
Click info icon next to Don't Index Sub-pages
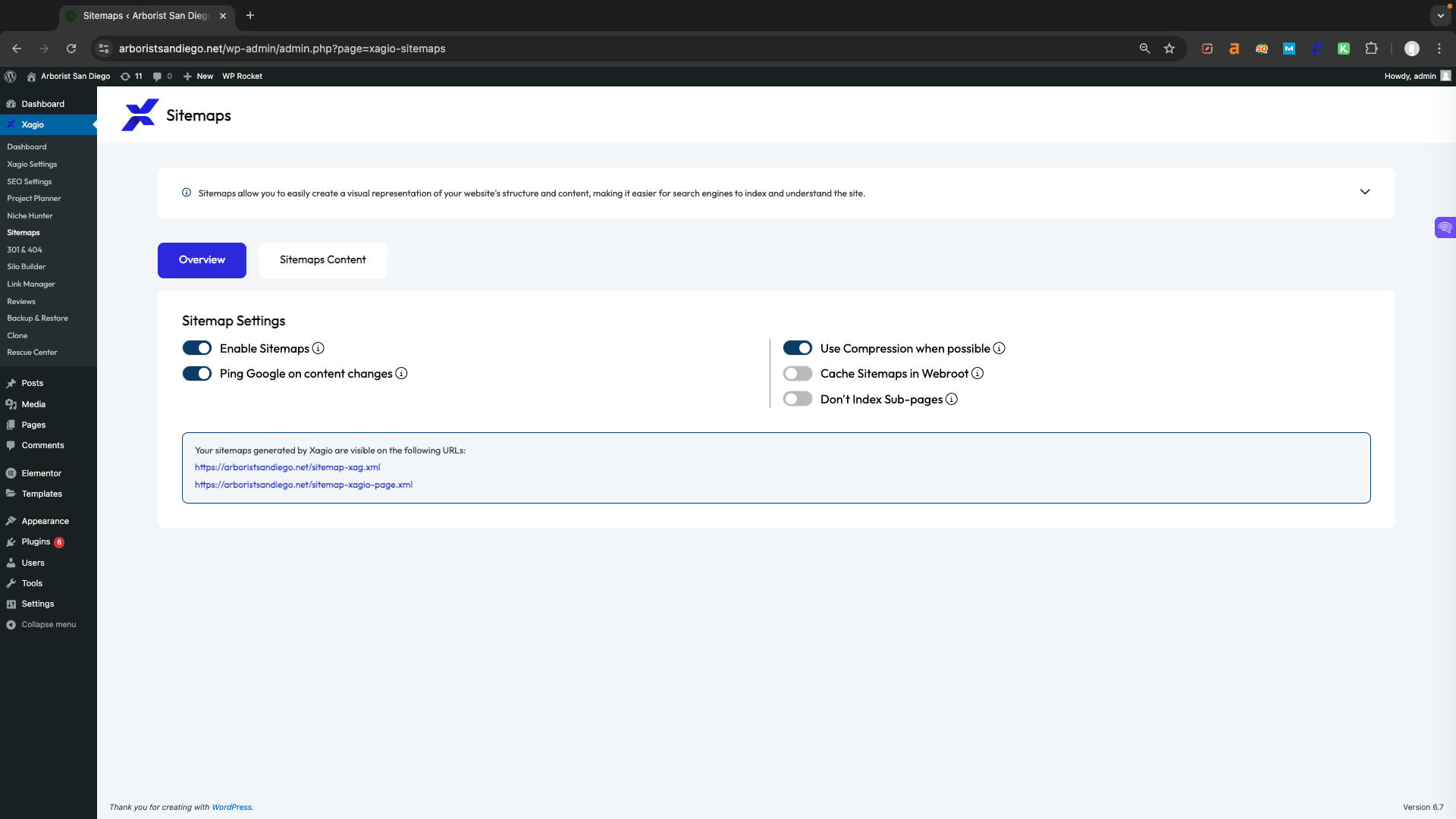click(x=952, y=400)
